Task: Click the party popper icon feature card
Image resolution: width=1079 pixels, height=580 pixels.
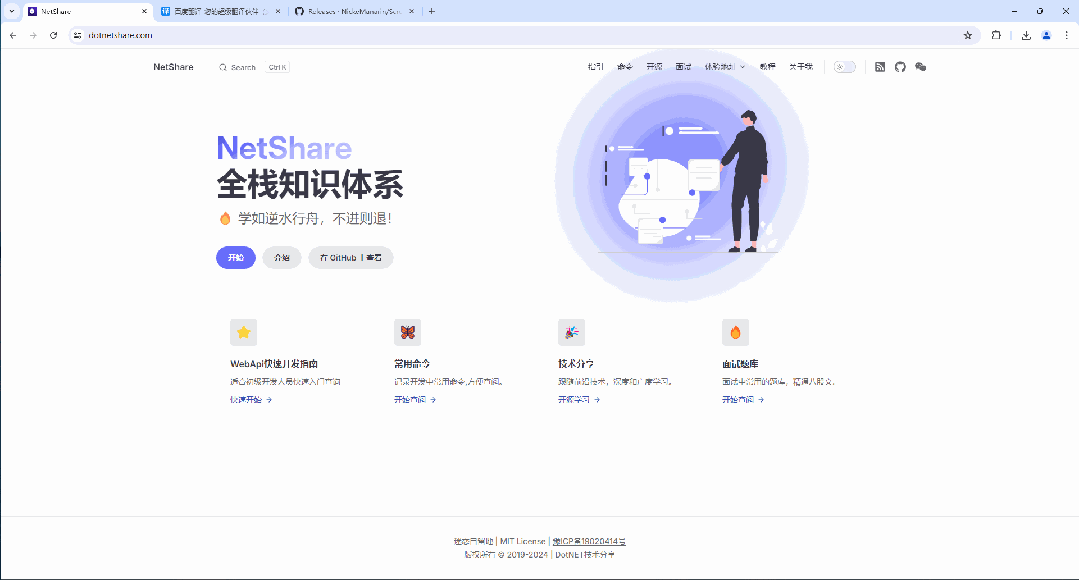Action: pos(571,333)
